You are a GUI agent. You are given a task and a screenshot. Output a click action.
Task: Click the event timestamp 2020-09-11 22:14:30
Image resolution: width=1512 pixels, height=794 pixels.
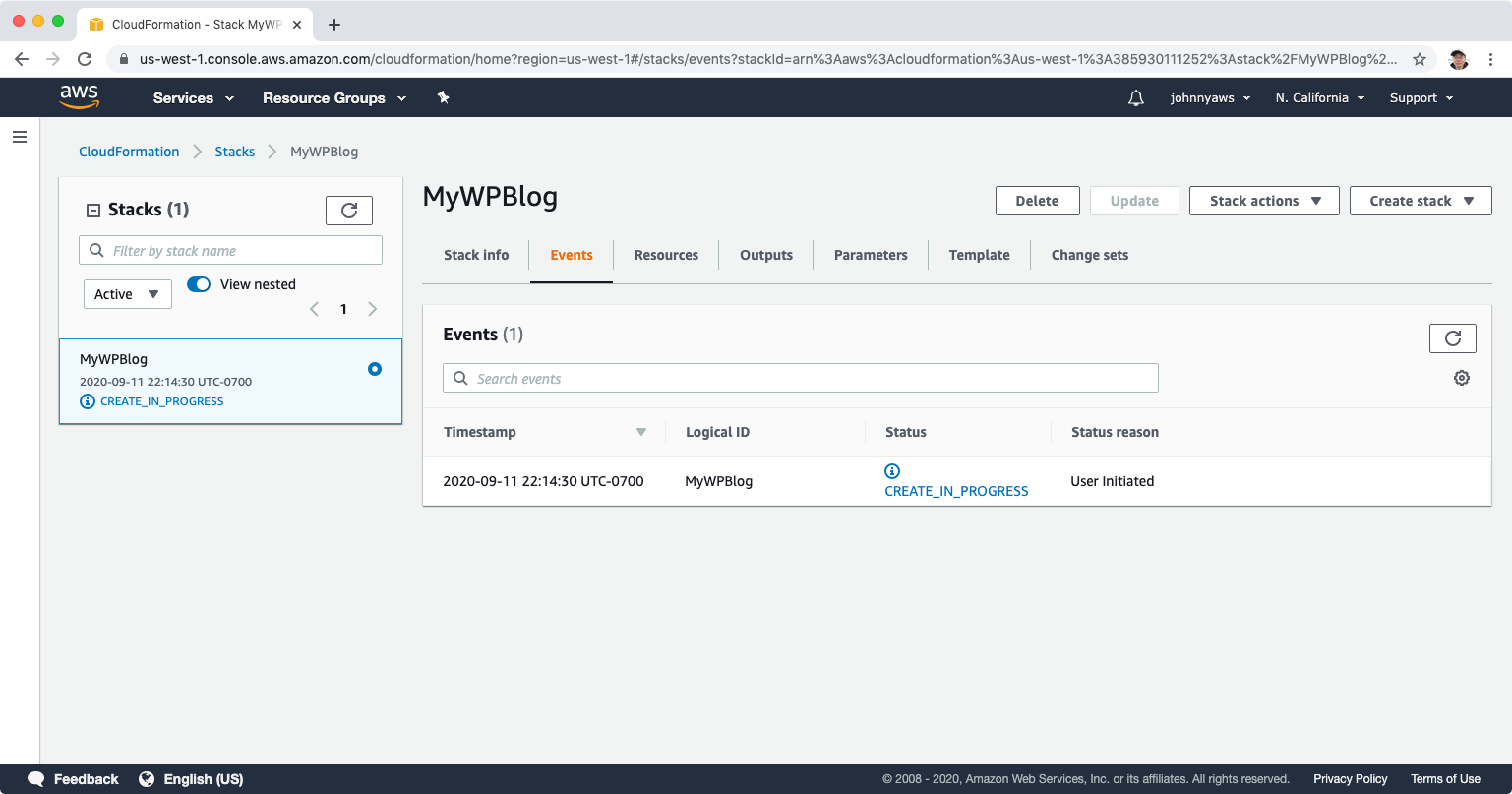pos(543,481)
